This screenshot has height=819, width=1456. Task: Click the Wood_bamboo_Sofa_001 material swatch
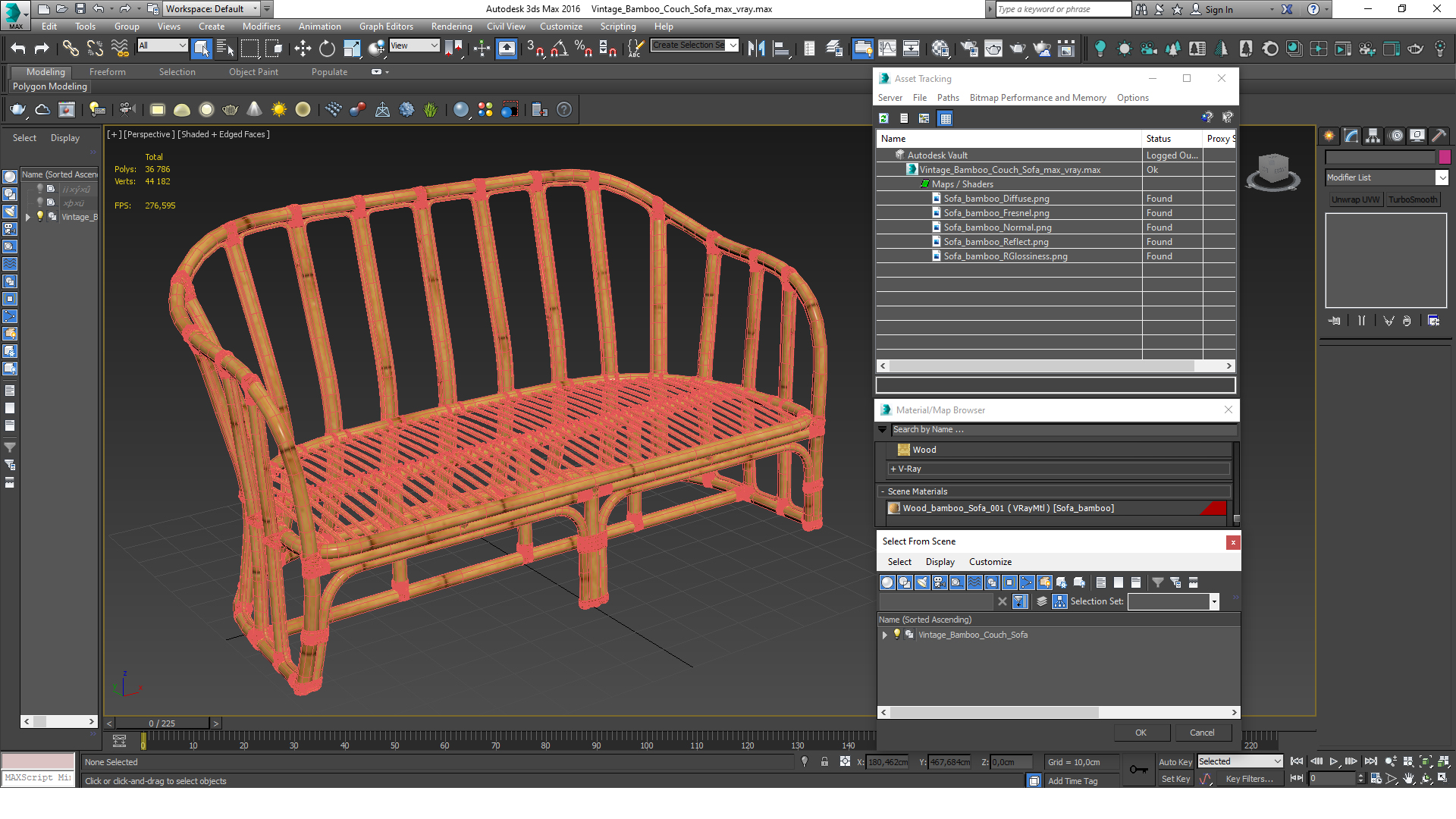click(894, 508)
